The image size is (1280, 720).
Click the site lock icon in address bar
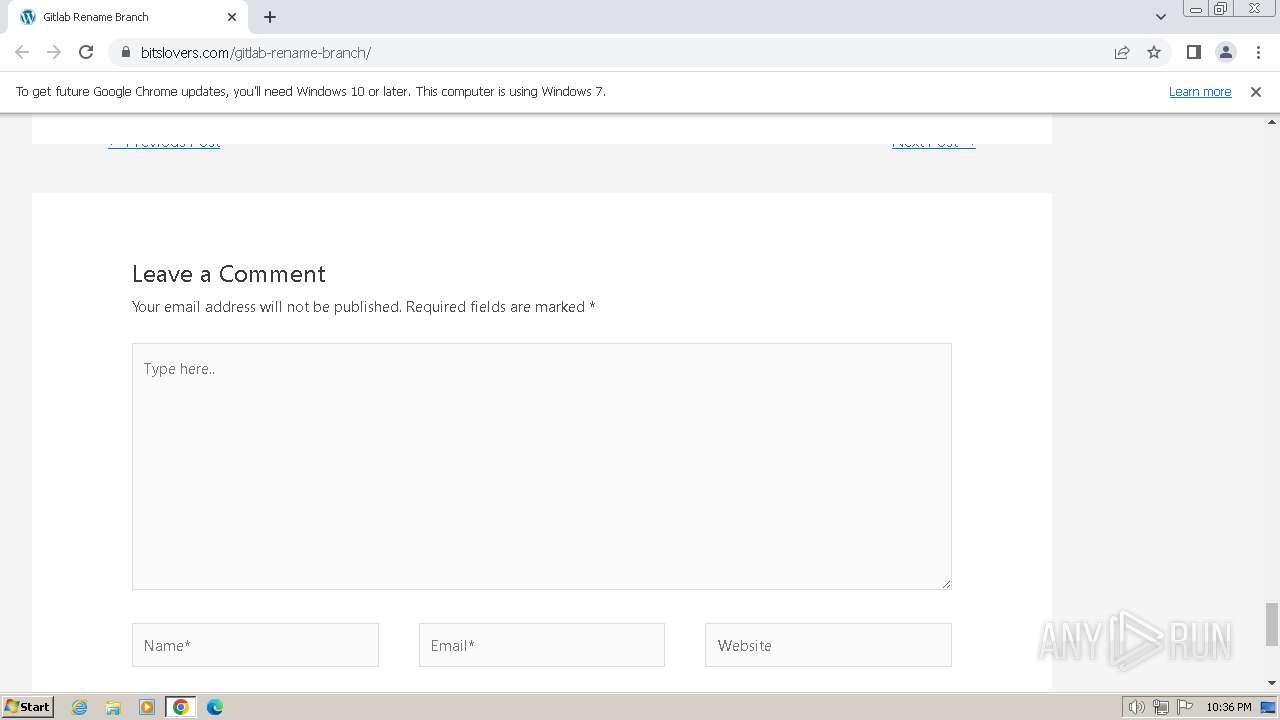tap(125, 52)
